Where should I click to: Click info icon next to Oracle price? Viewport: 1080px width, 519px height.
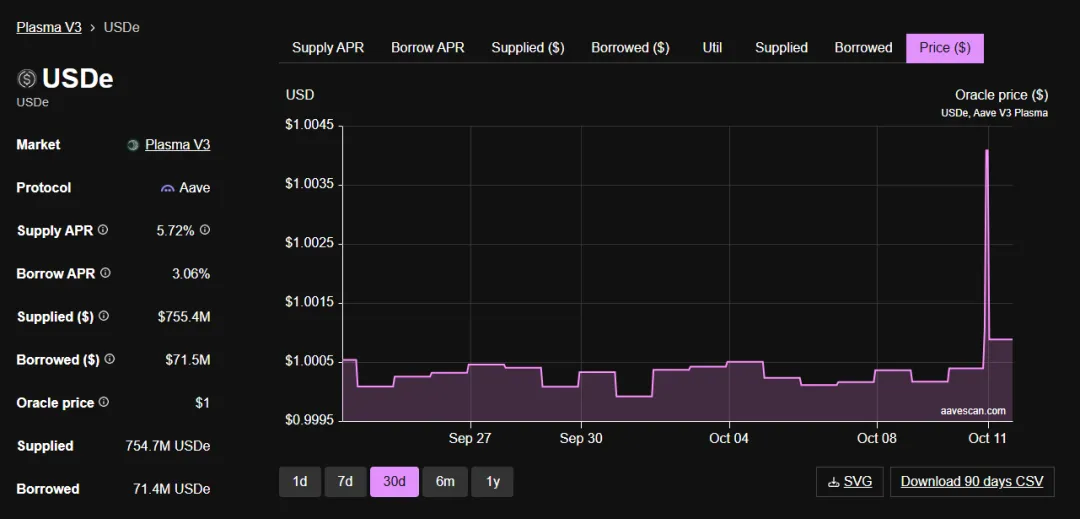pos(104,402)
